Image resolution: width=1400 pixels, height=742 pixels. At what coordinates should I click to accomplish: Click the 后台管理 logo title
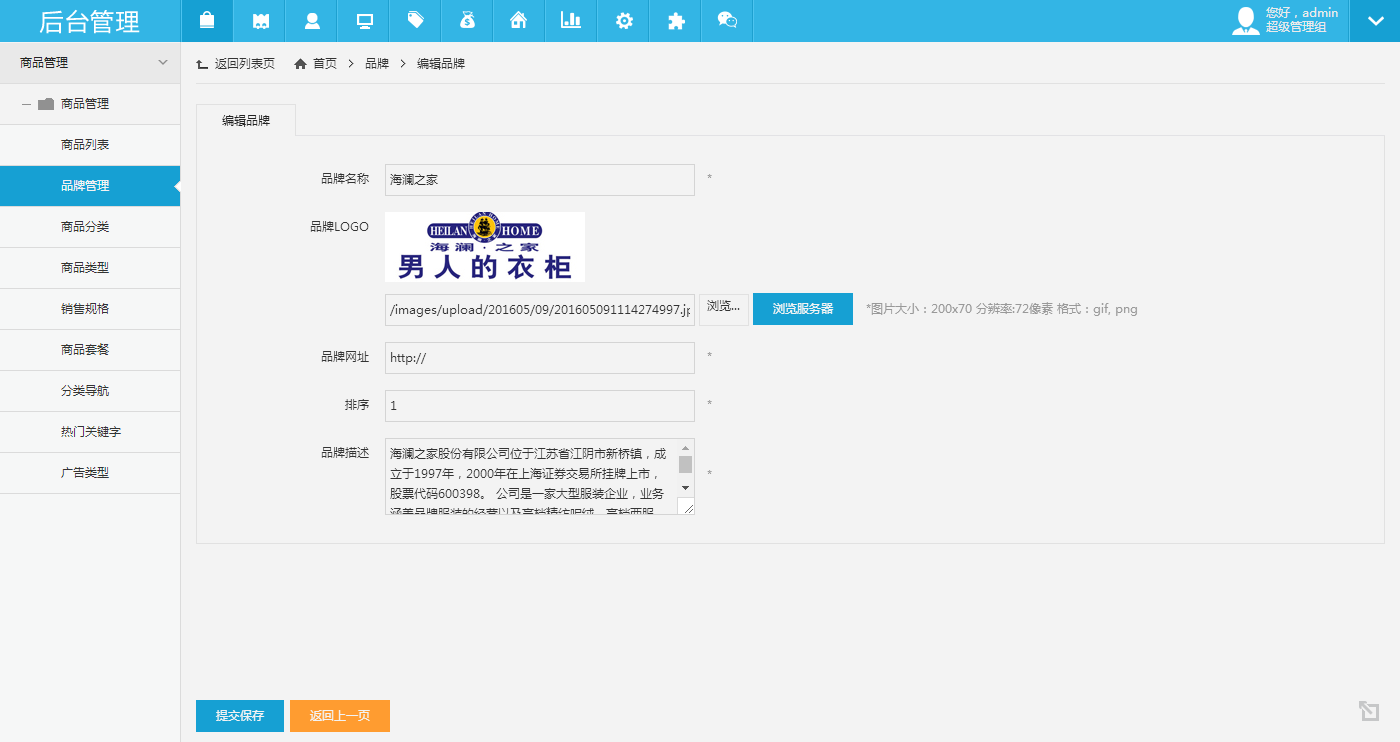pos(90,21)
